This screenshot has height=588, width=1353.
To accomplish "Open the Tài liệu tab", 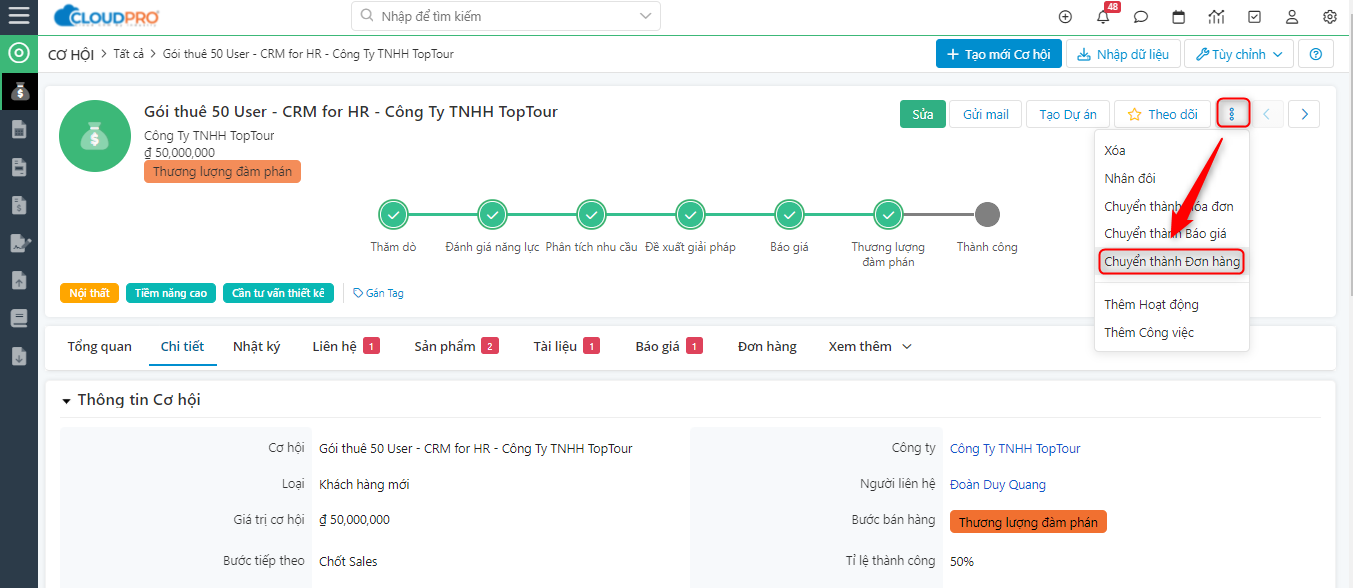I will point(566,346).
